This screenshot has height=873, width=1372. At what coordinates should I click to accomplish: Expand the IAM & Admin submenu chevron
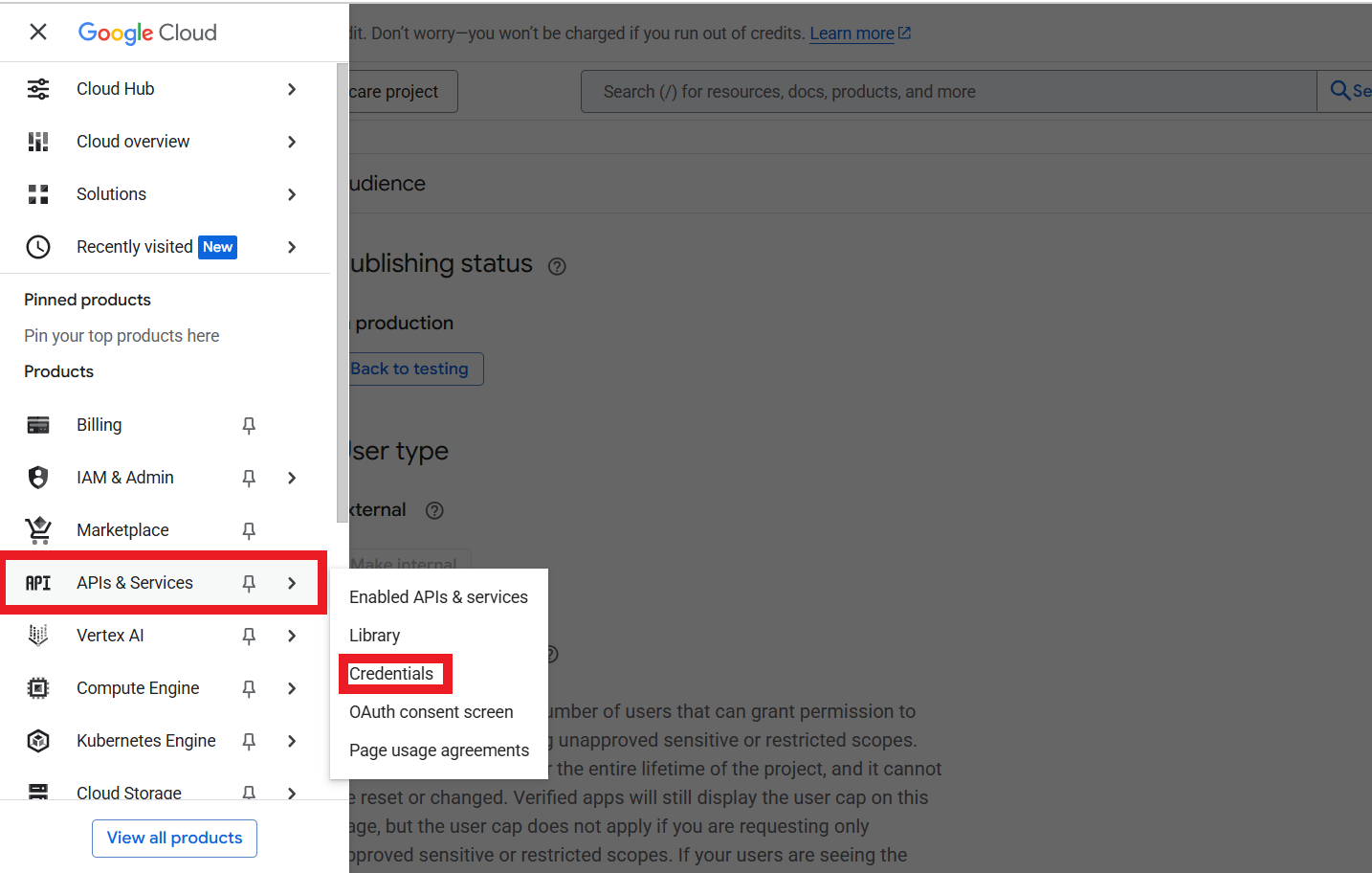pyautogui.click(x=292, y=478)
